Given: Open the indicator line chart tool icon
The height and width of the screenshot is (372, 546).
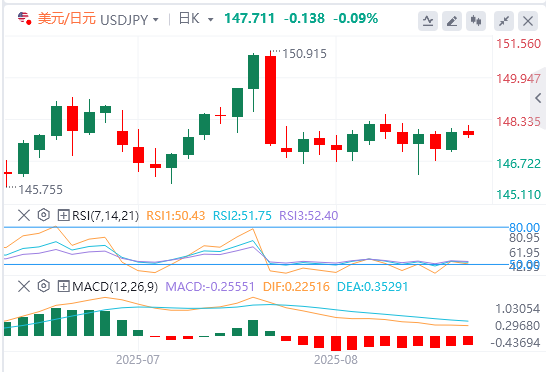Looking at the screenshot, I should tap(428, 21).
